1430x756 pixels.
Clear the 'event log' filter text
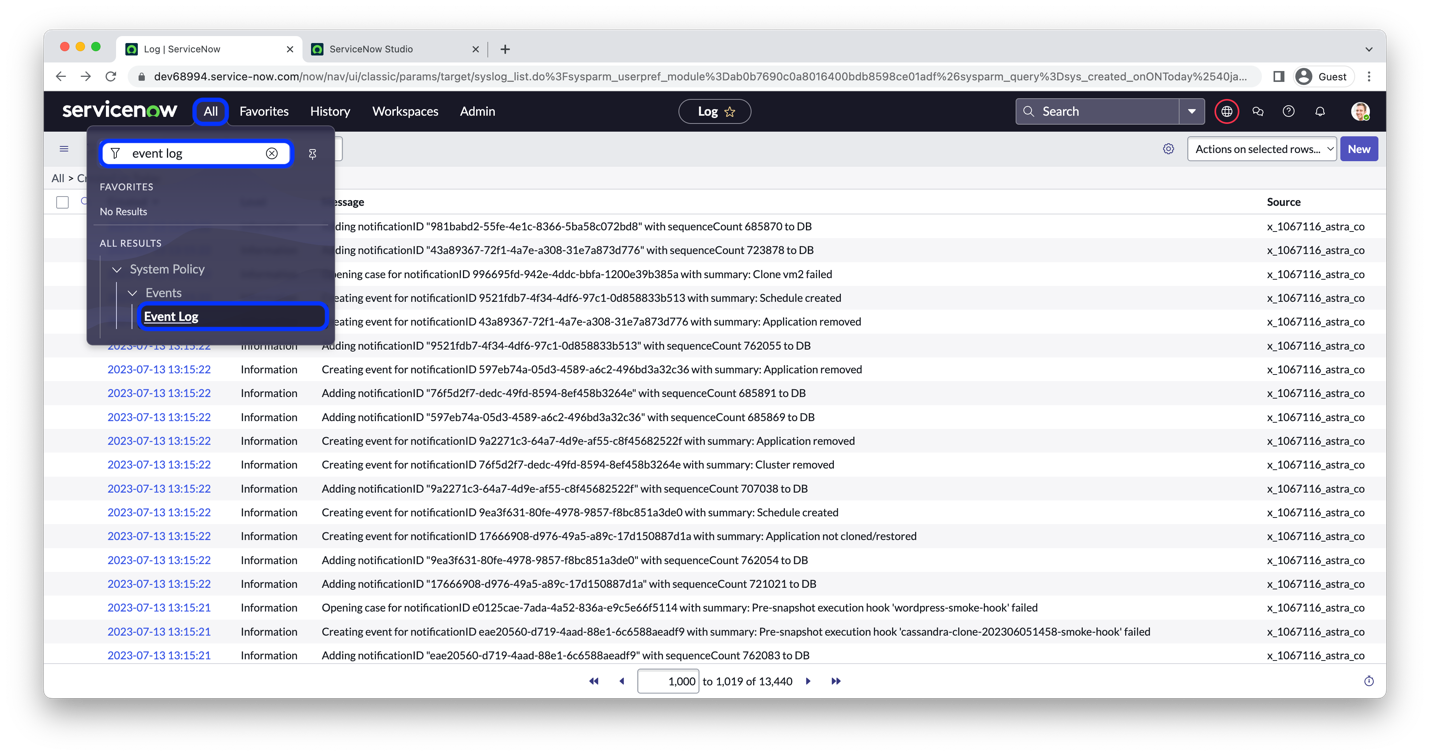point(272,153)
